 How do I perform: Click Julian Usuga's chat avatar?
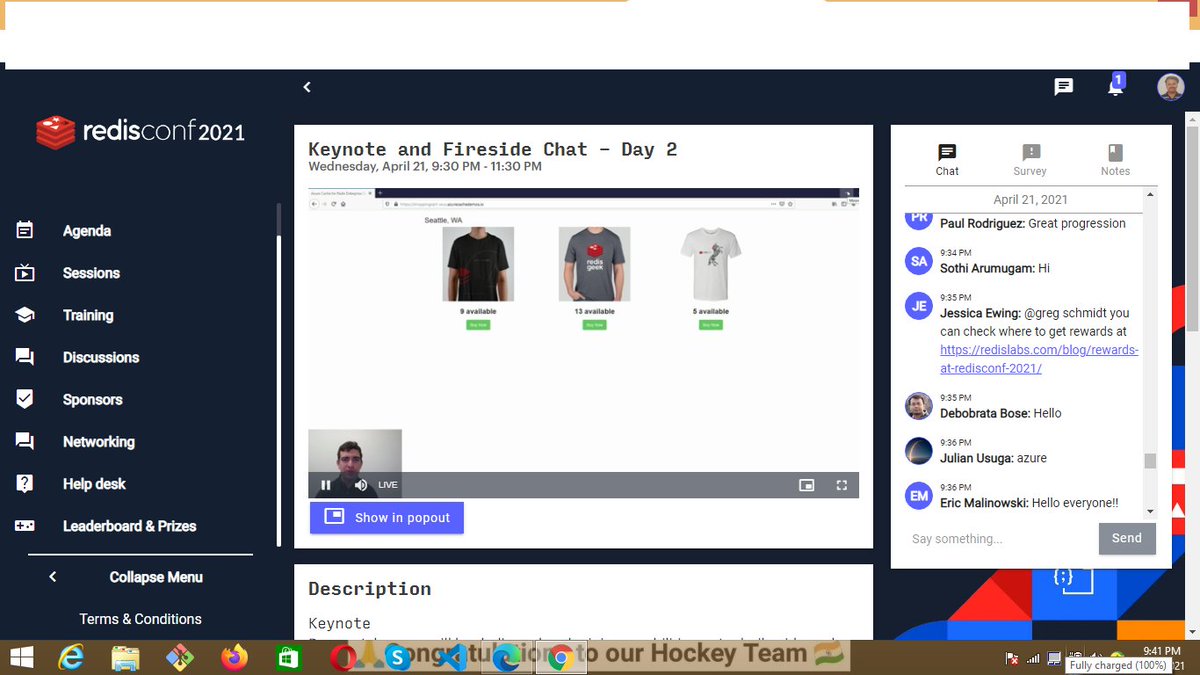[919, 451]
